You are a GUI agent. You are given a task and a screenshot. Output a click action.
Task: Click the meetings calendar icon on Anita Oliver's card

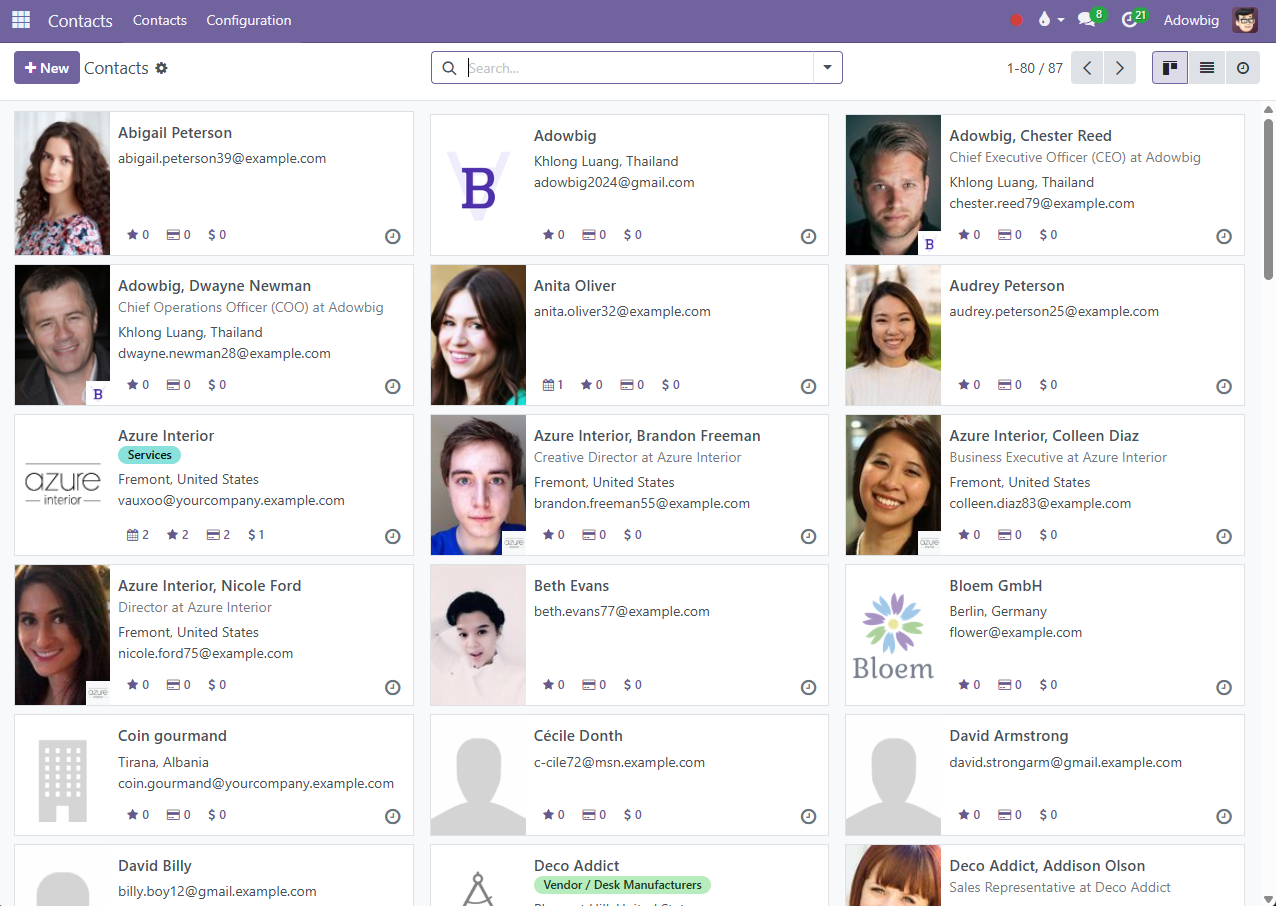pyautogui.click(x=548, y=385)
